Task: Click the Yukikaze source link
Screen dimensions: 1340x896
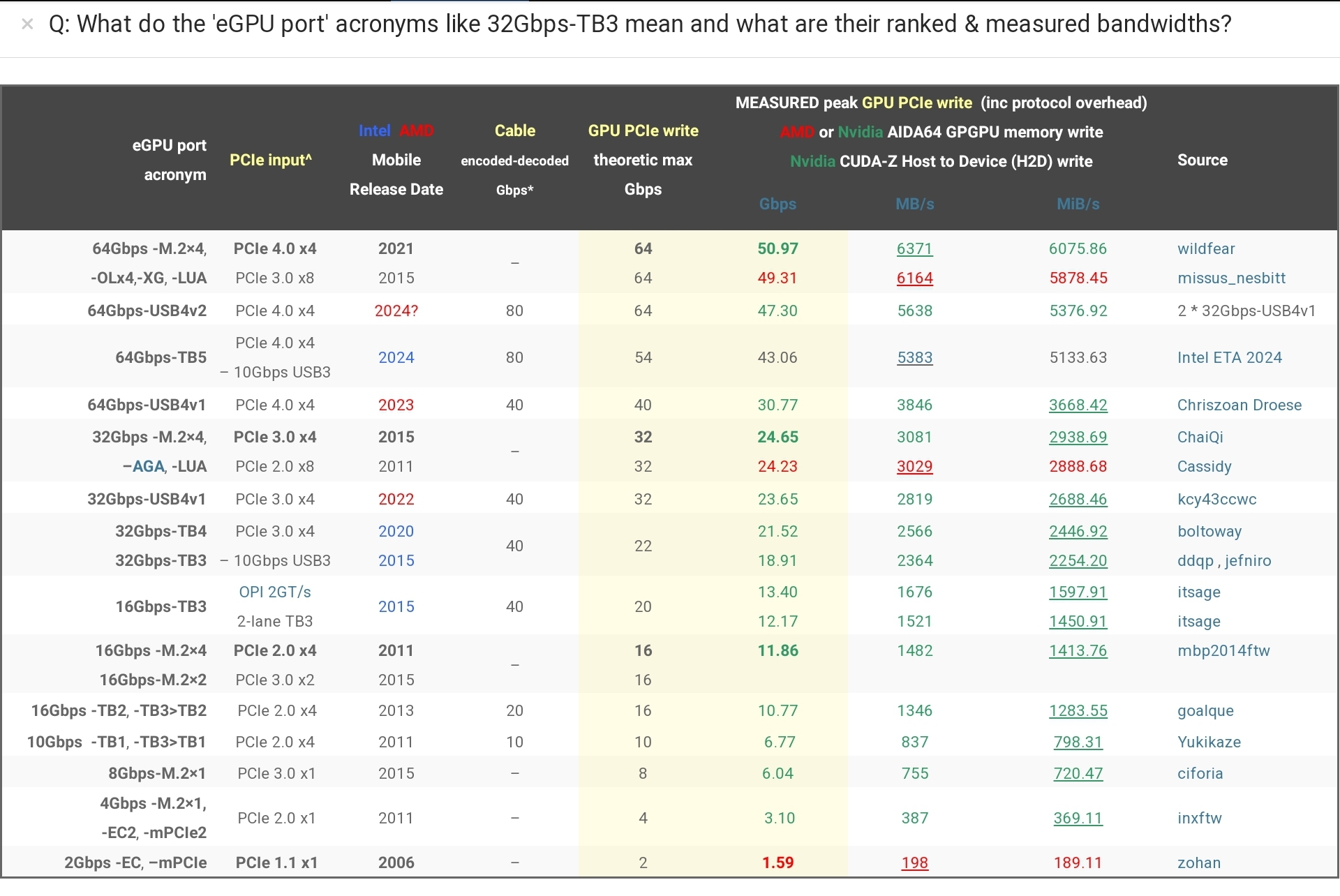Action: coord(1209,742)
